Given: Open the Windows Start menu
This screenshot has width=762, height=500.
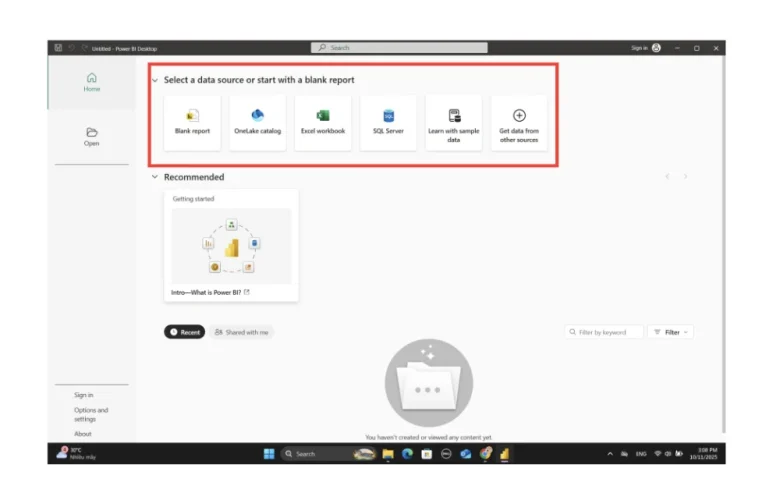Looking at the screenshot, I should click(x=269, y=454).
